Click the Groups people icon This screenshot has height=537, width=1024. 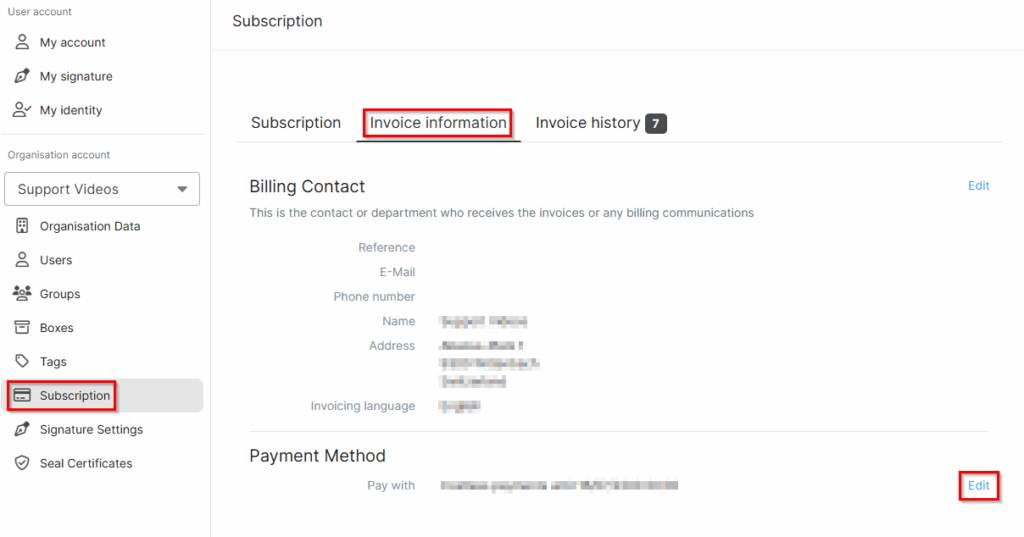pos(22,293)
